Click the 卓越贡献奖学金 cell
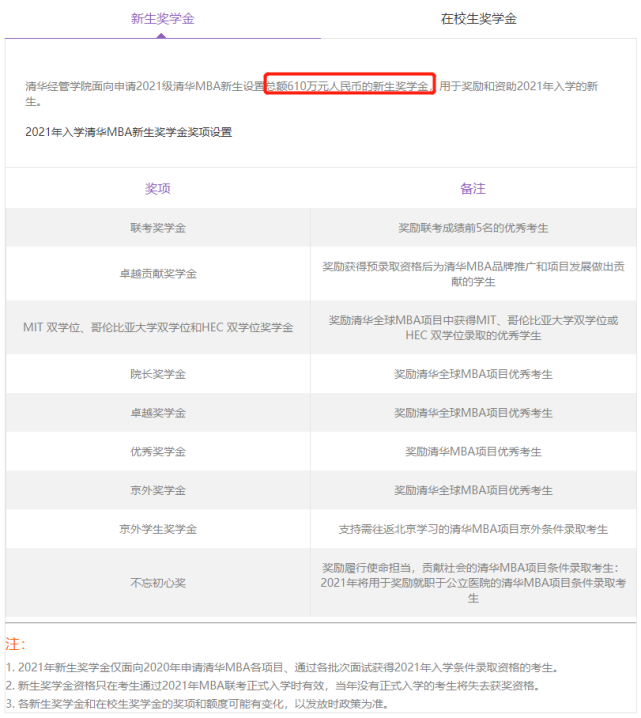The width and height of the screenshot is (641, 718). coord(158,274)
